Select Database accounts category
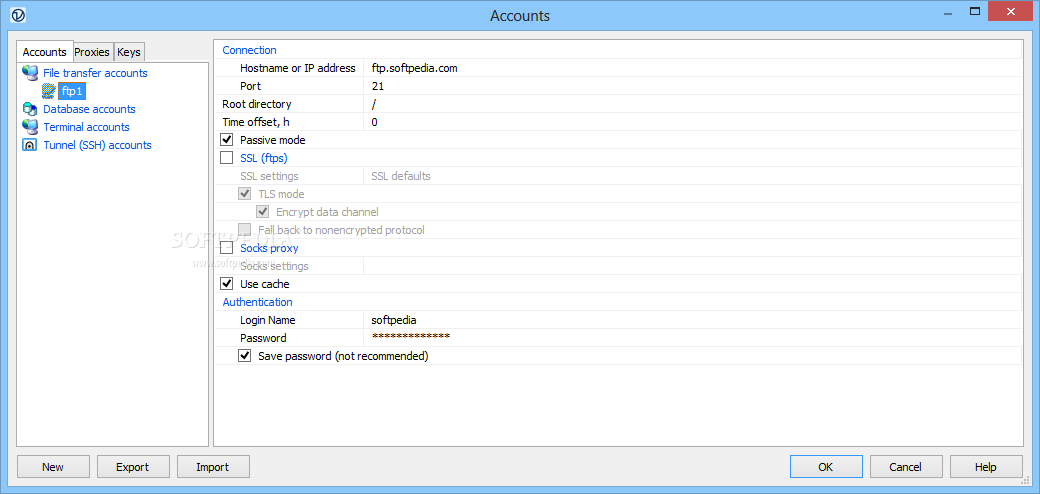The height and width of the screenshot is (494, 1040). click(x=90, y=109)
